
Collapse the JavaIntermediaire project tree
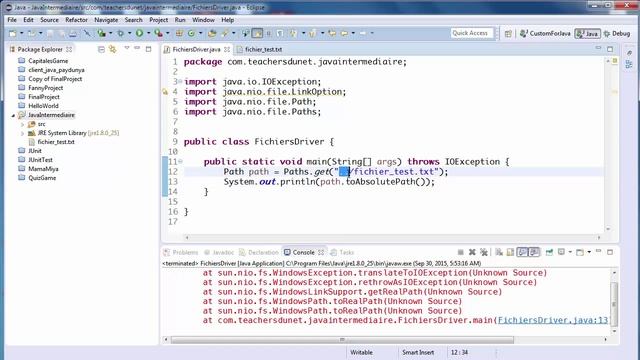(13, 116)
